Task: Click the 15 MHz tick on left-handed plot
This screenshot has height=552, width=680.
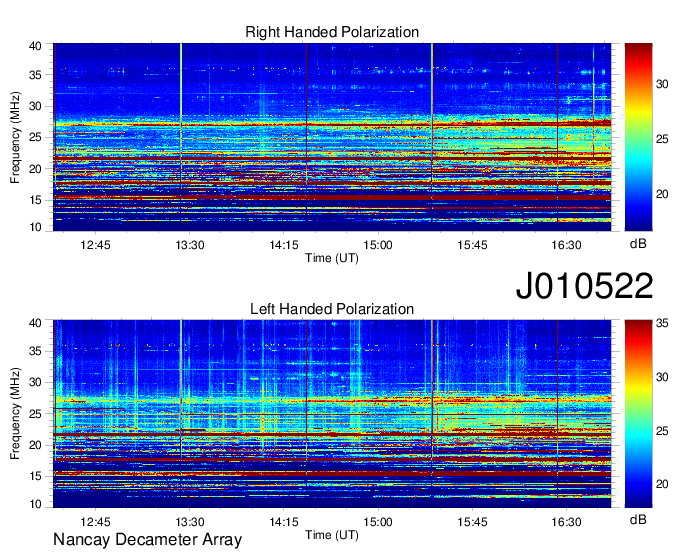Action: (35, 476)
